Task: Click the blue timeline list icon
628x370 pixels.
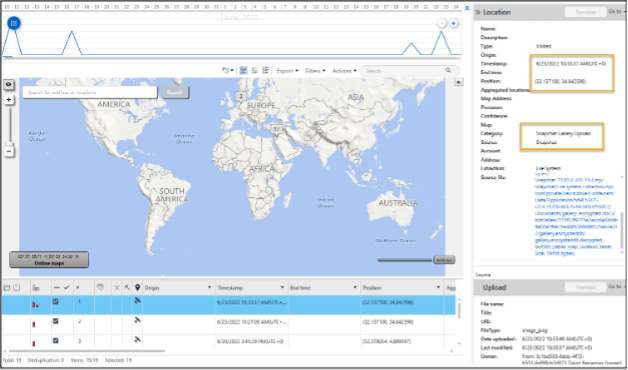Action: click(14, 24)
